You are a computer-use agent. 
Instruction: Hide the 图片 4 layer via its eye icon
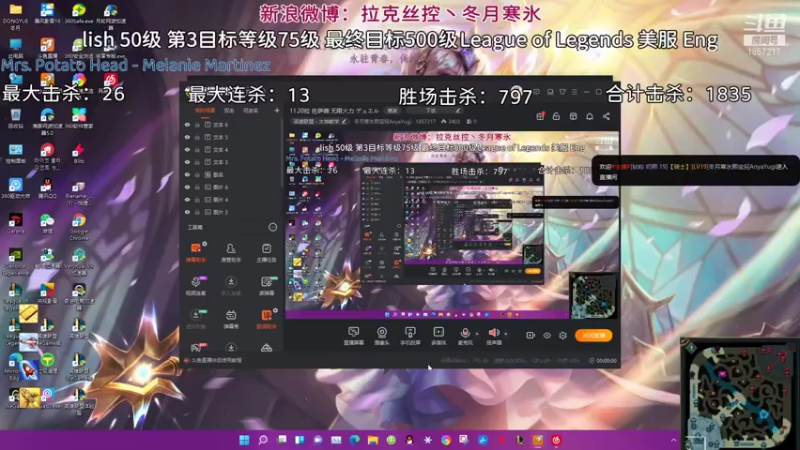187,199
